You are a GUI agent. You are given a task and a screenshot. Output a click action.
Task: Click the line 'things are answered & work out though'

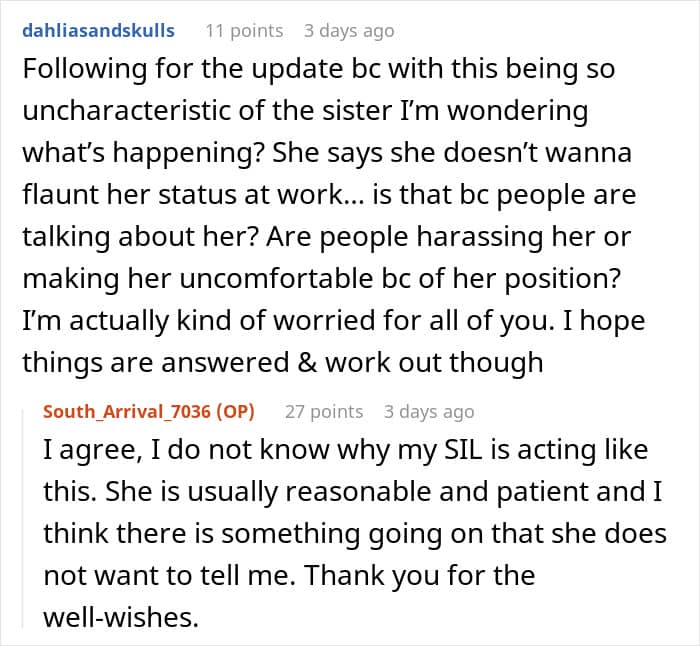point(283,363)
